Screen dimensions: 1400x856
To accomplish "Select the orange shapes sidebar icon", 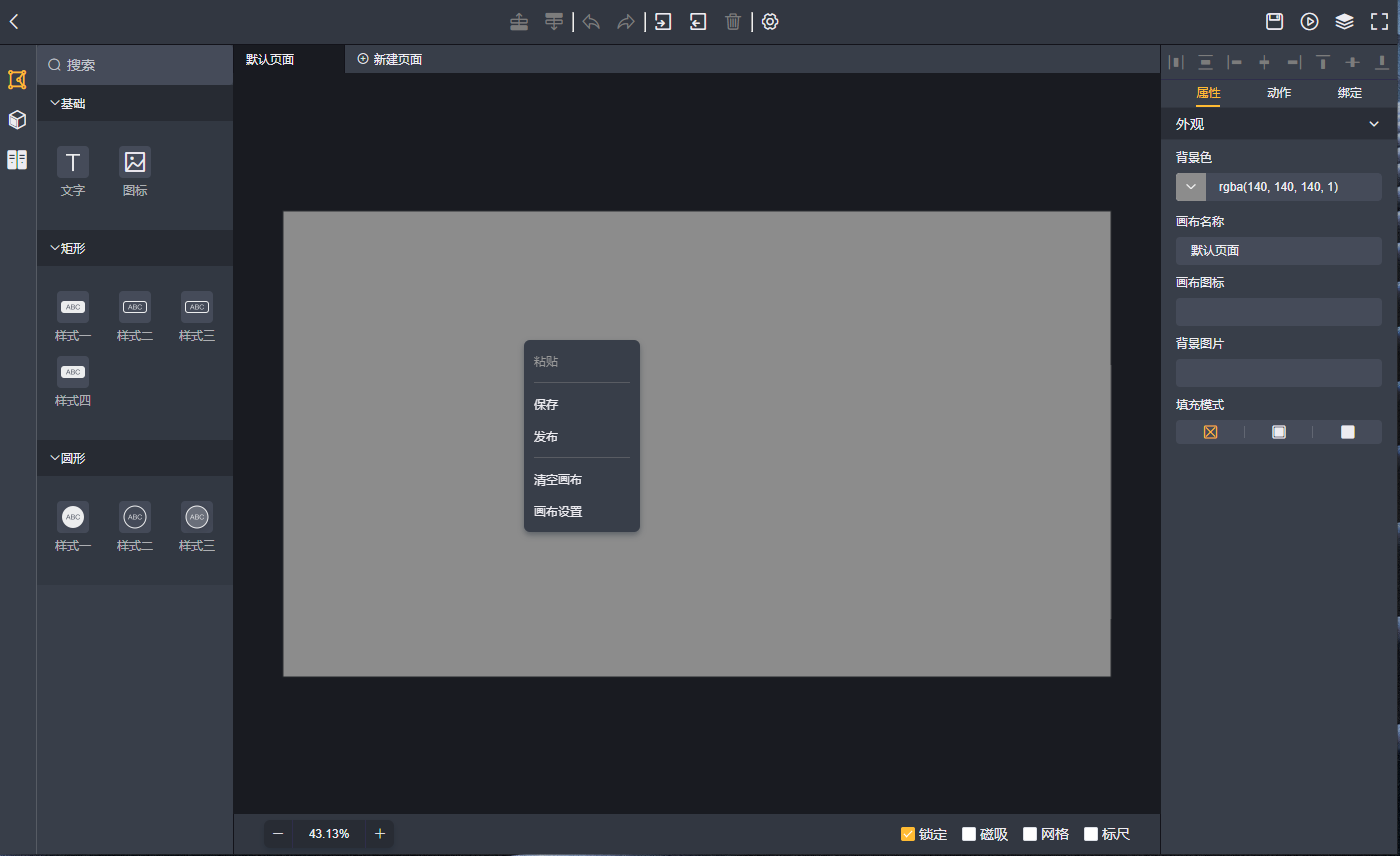I will [x=17, y=80].
